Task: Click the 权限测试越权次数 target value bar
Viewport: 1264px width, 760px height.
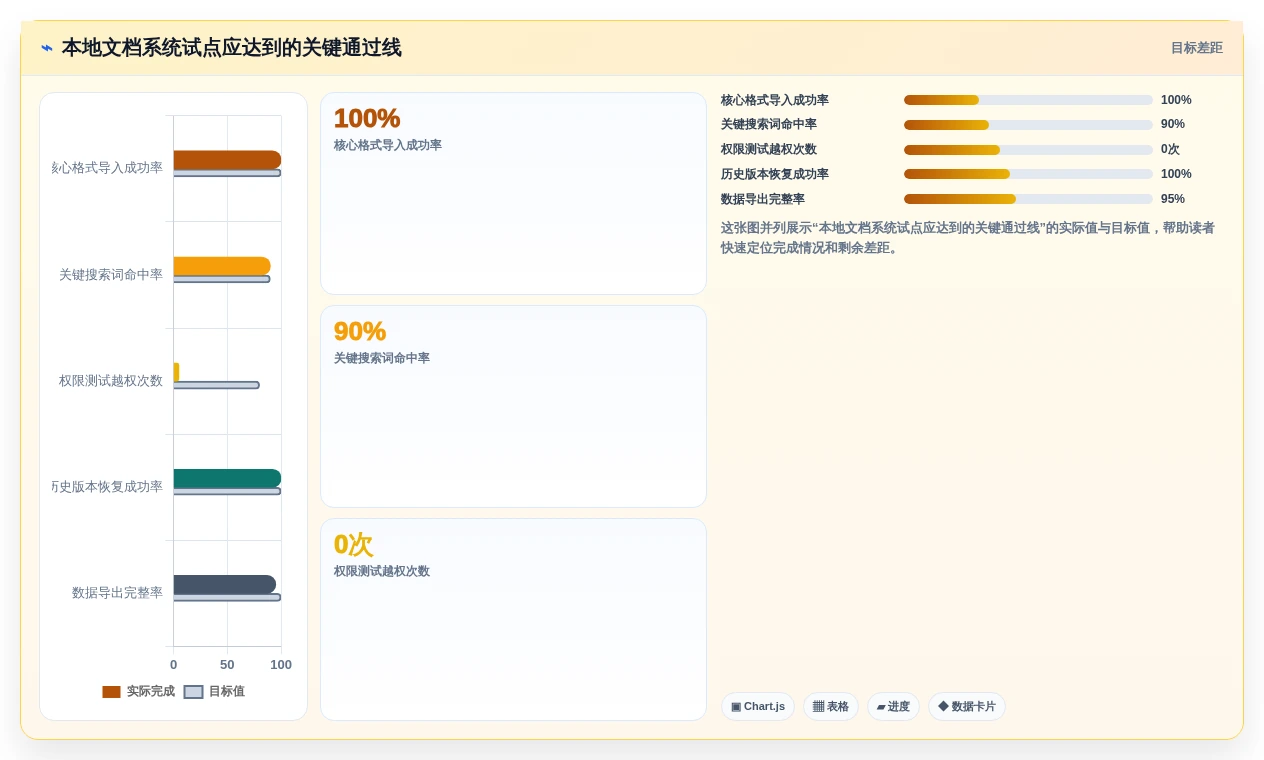Action: pos(216,385)
